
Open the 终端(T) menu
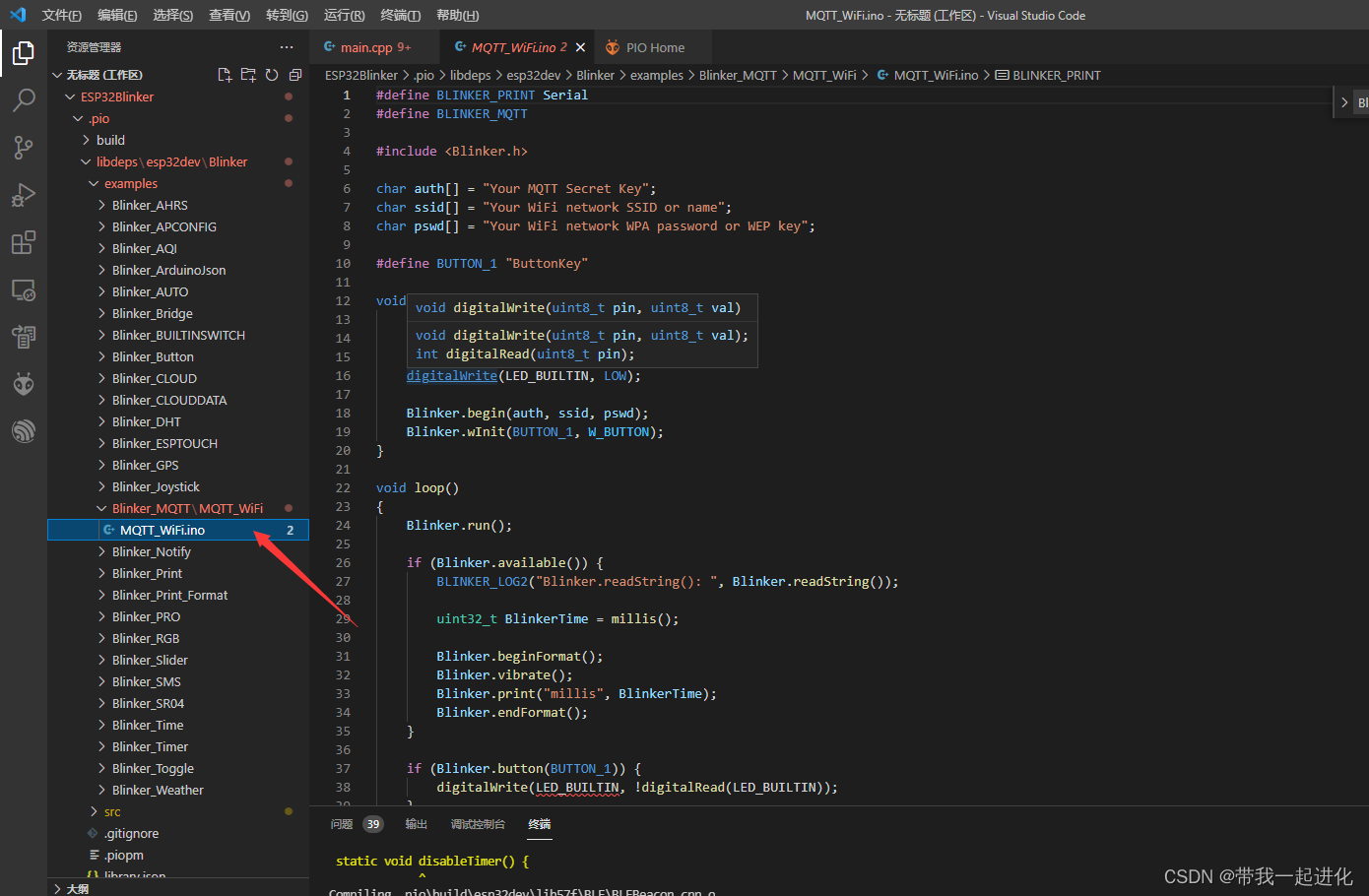click(400, 15)
